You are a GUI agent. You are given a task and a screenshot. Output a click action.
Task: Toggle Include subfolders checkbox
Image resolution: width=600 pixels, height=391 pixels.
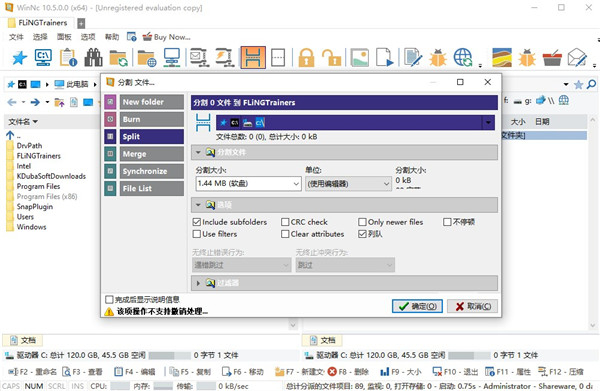(x=197, y=222)
